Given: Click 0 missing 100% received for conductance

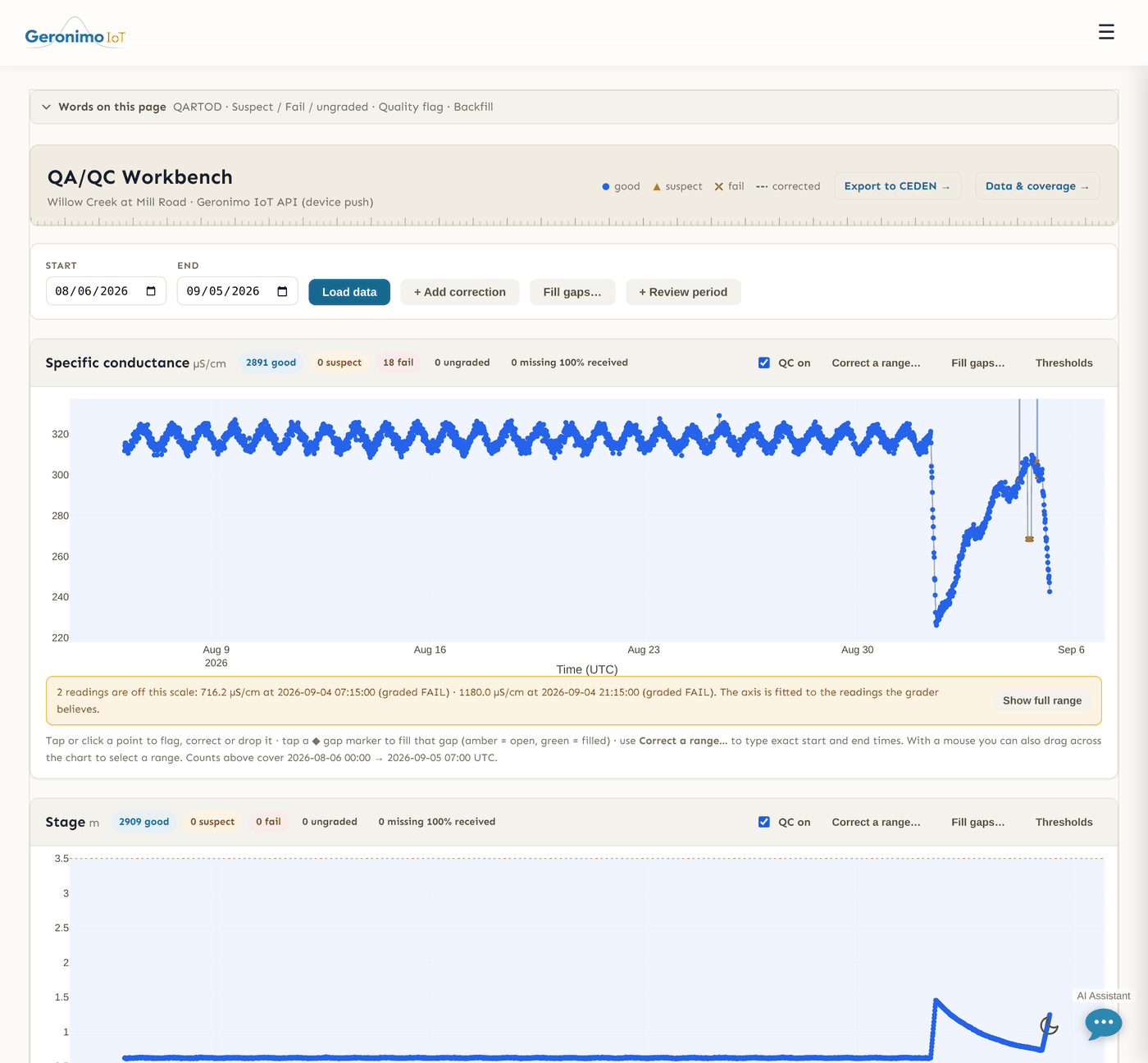Looking at the screenshot, I should (x=569, y=363).
